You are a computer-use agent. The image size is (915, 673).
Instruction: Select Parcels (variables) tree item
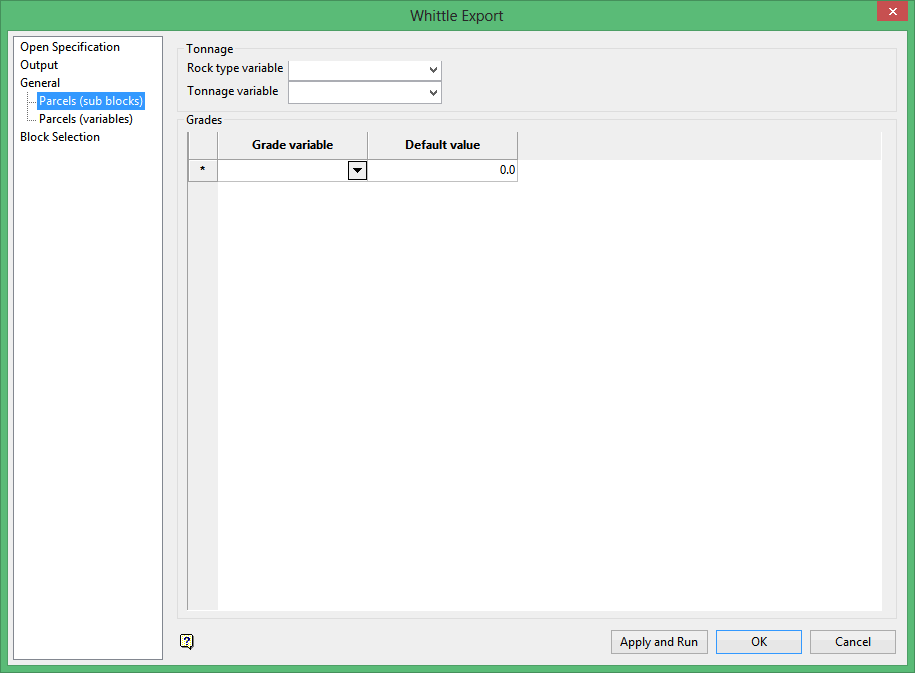(x=86, y=119)
